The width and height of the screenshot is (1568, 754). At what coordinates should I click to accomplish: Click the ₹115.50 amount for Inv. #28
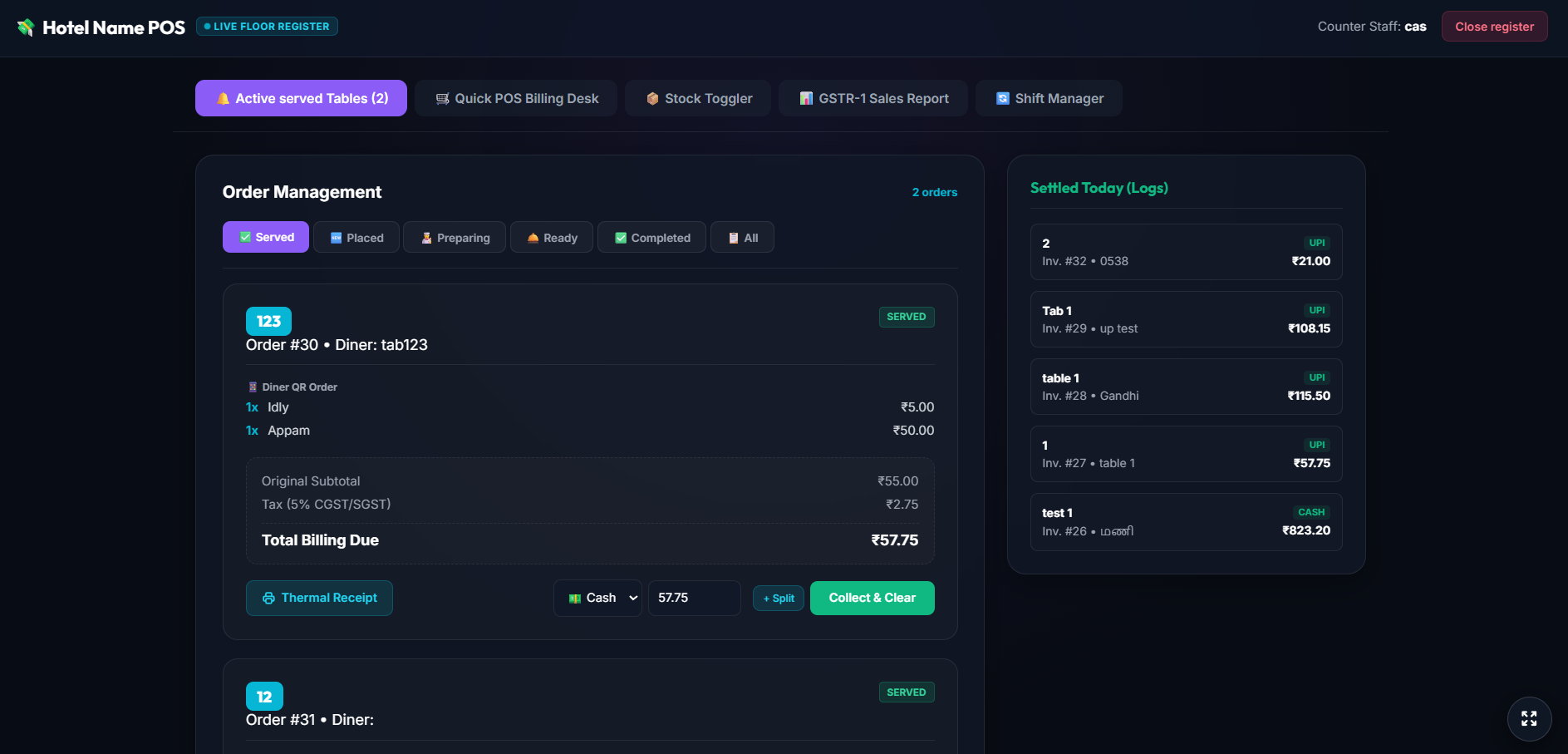click(1310, 396)
